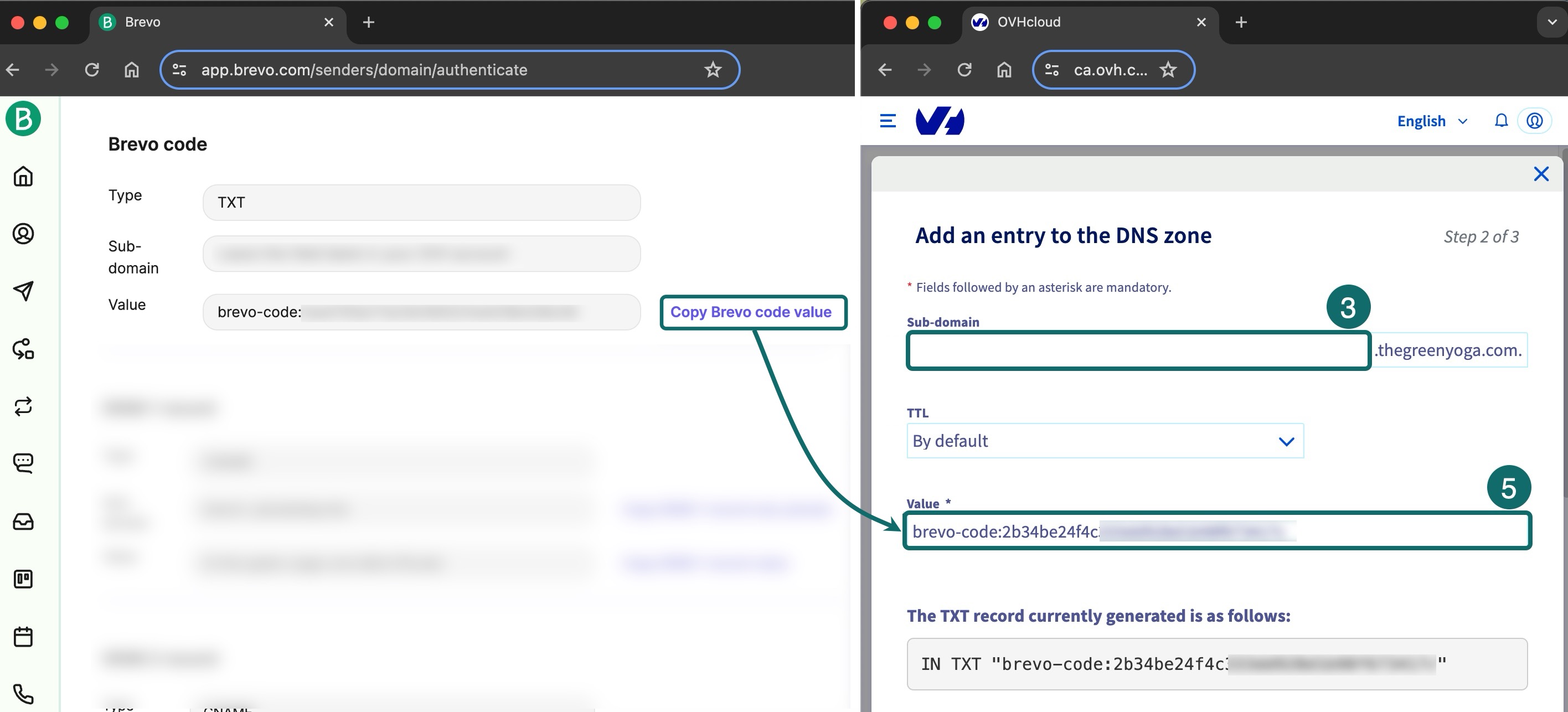Close the Add DNS entry dialog
Screen dimensions: 1568x712
point(1541,174)
